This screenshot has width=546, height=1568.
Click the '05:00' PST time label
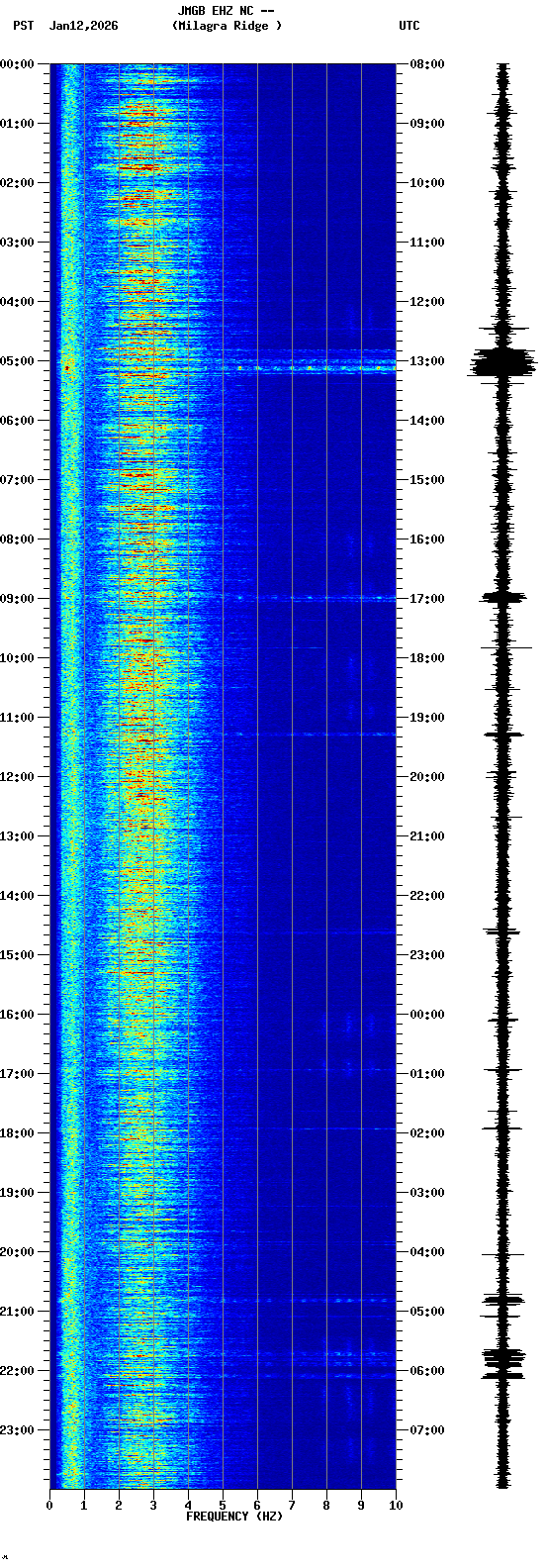(17, 361)
